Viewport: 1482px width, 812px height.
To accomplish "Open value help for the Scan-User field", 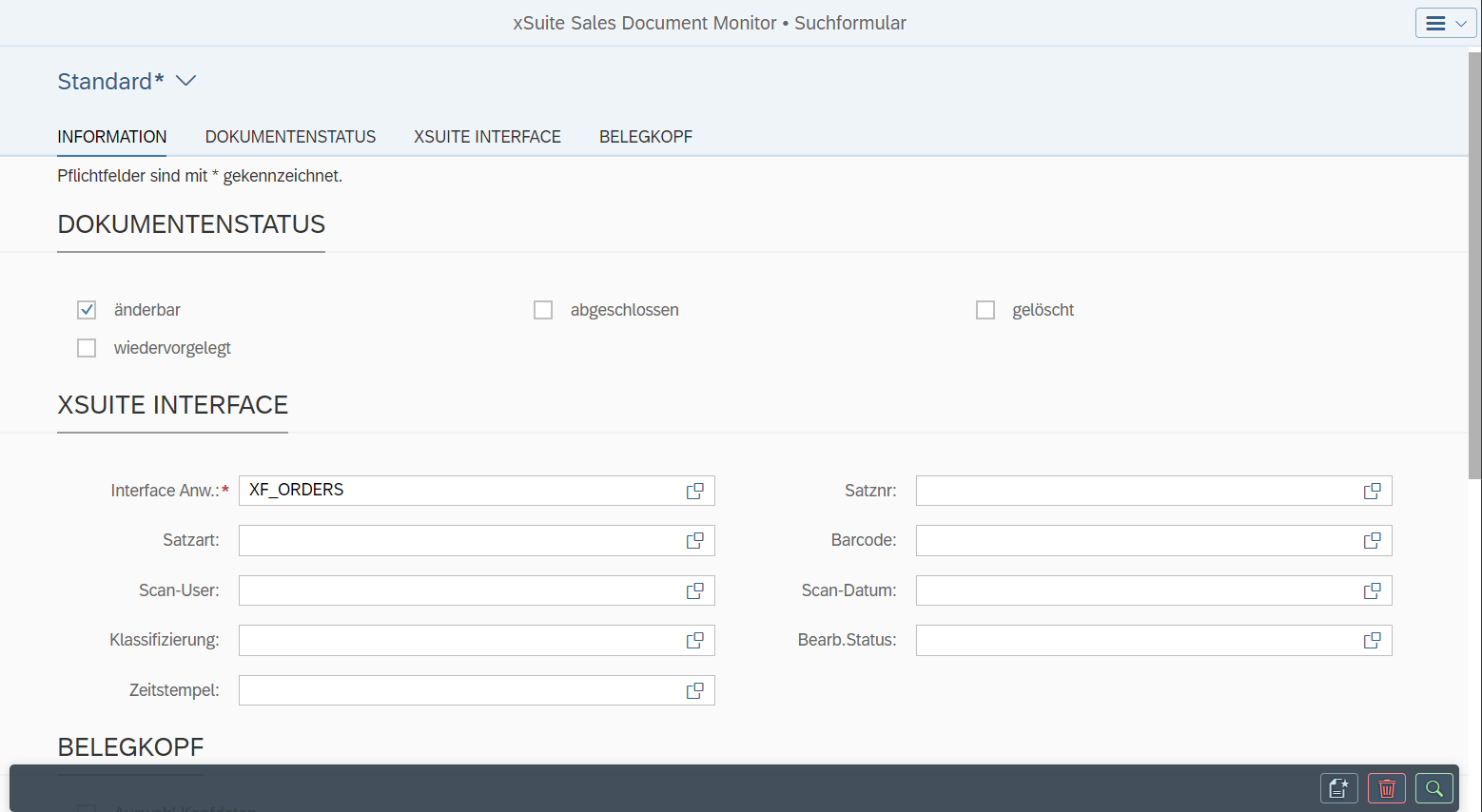I will point(694,590).
